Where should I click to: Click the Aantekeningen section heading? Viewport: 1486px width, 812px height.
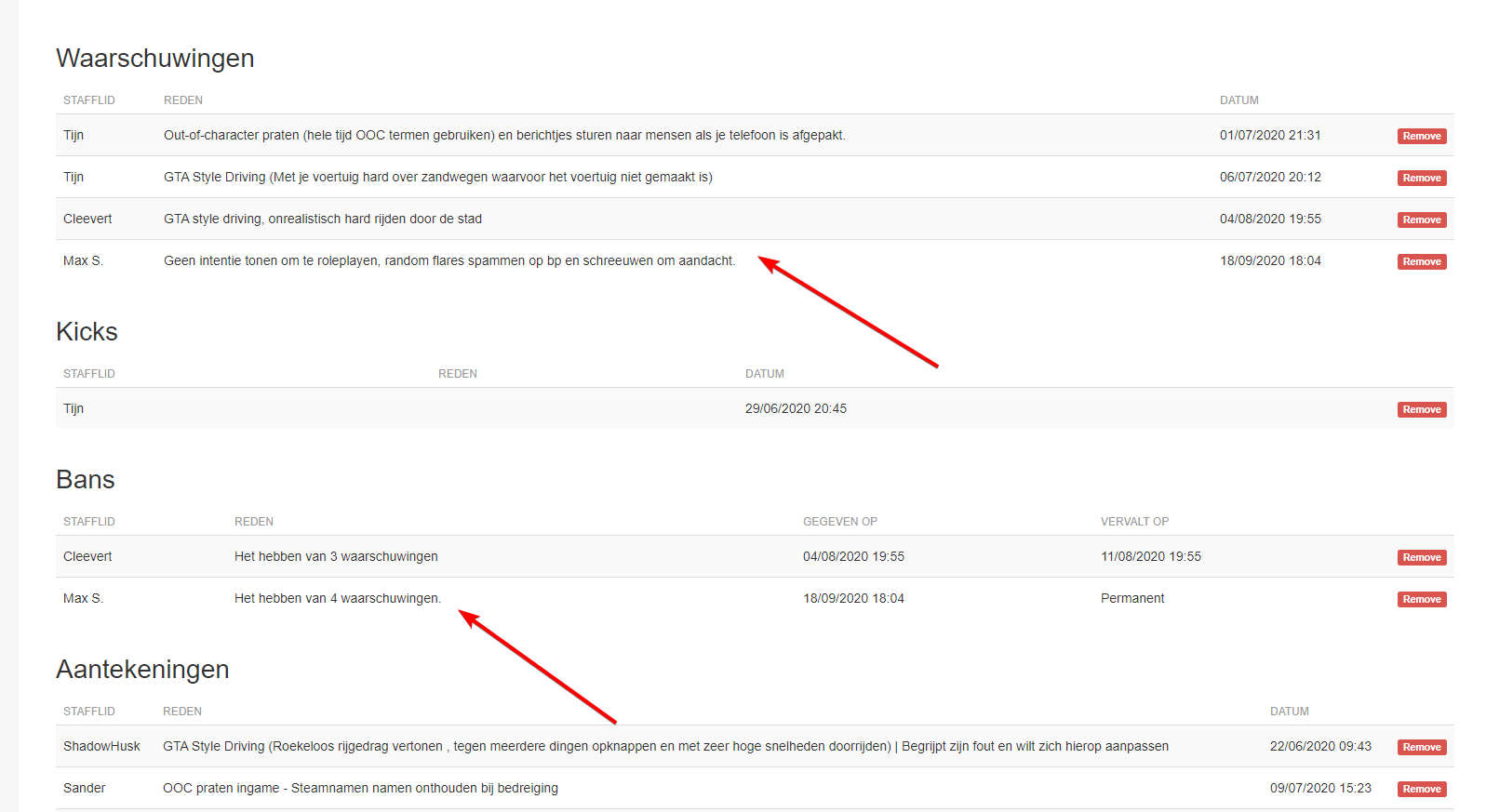pyautogui.click(x=142, y=670)
